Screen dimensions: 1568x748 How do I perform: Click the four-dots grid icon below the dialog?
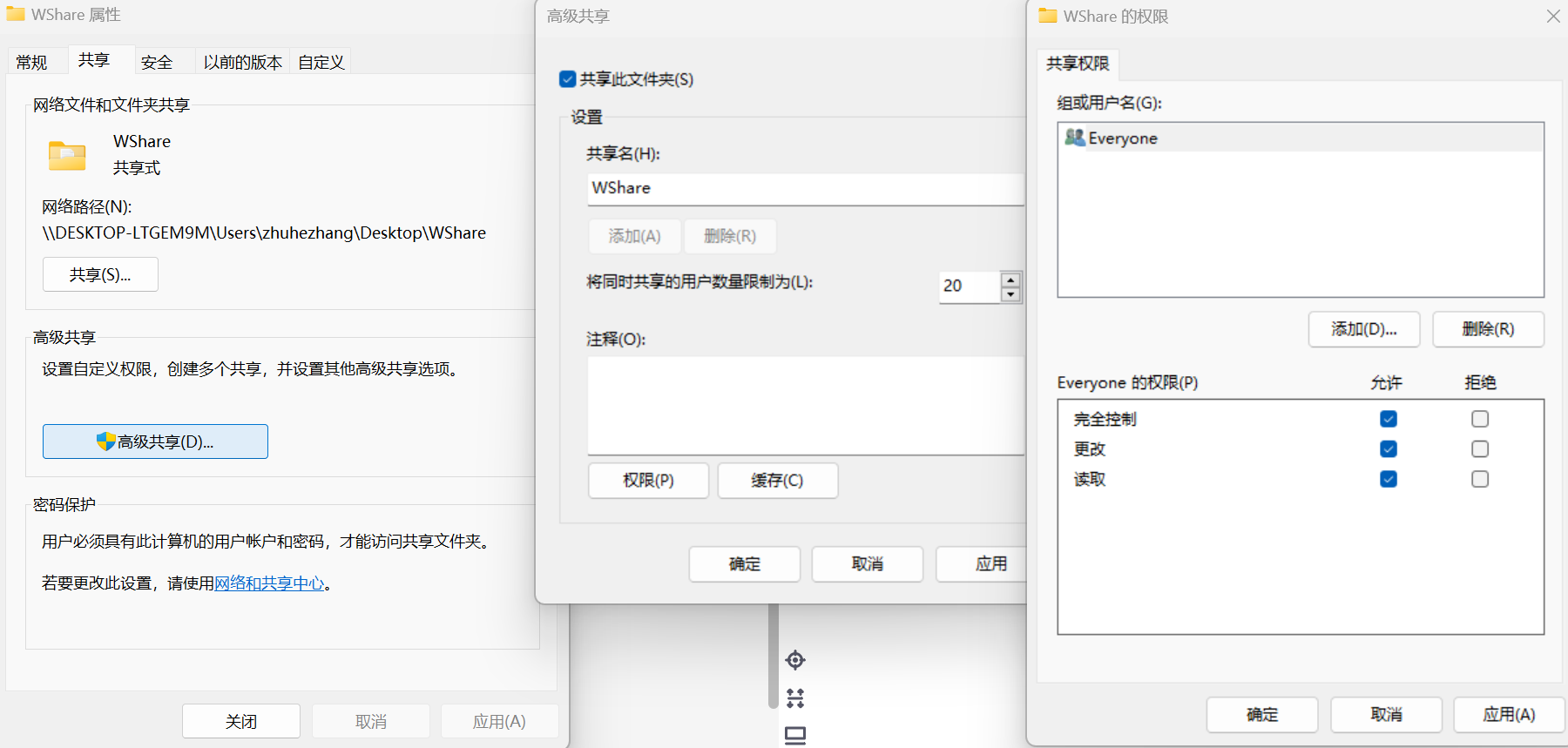pos(795,697)
